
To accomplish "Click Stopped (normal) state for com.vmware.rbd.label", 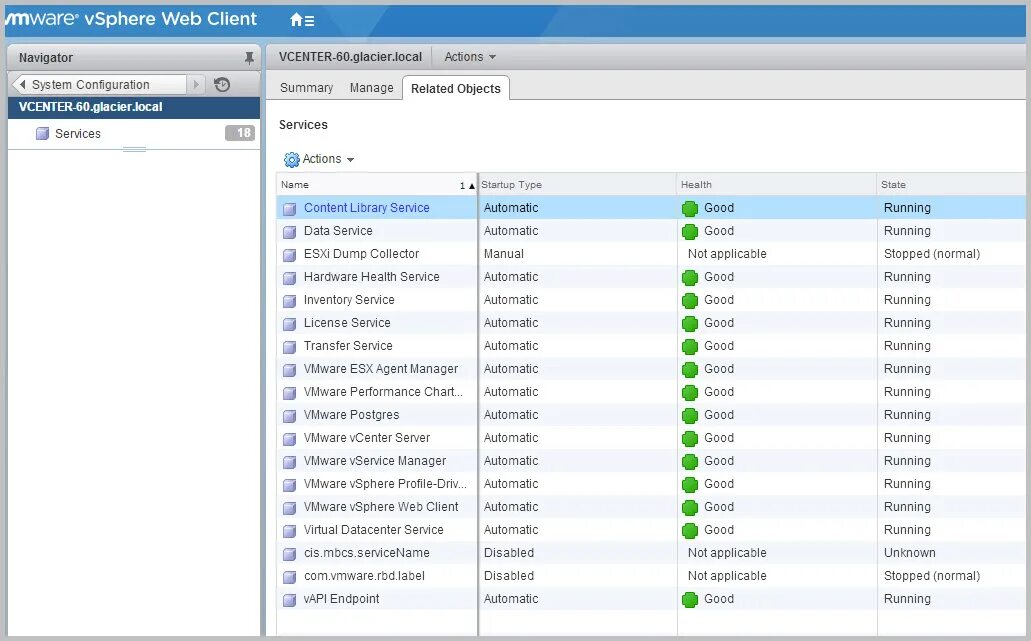I will click(932, 576).
